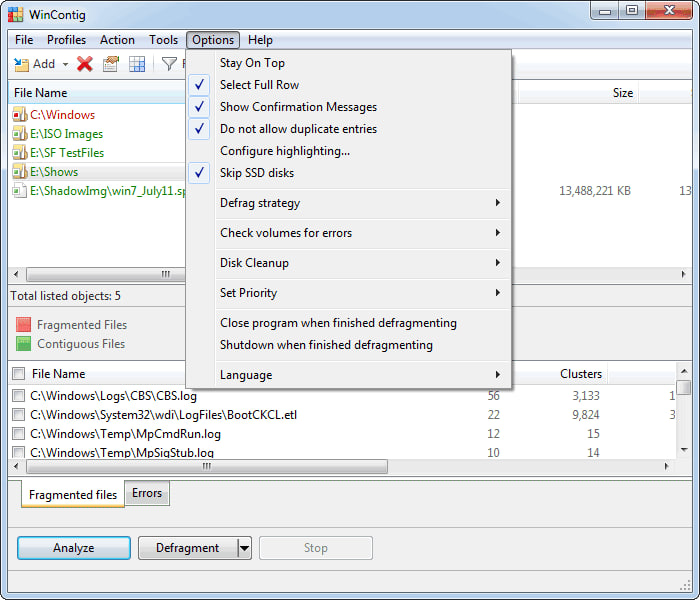Click the top list horizontal scrollbar thumb
The height and width of the screenshot is (600, 700).
tap(105, 274)
